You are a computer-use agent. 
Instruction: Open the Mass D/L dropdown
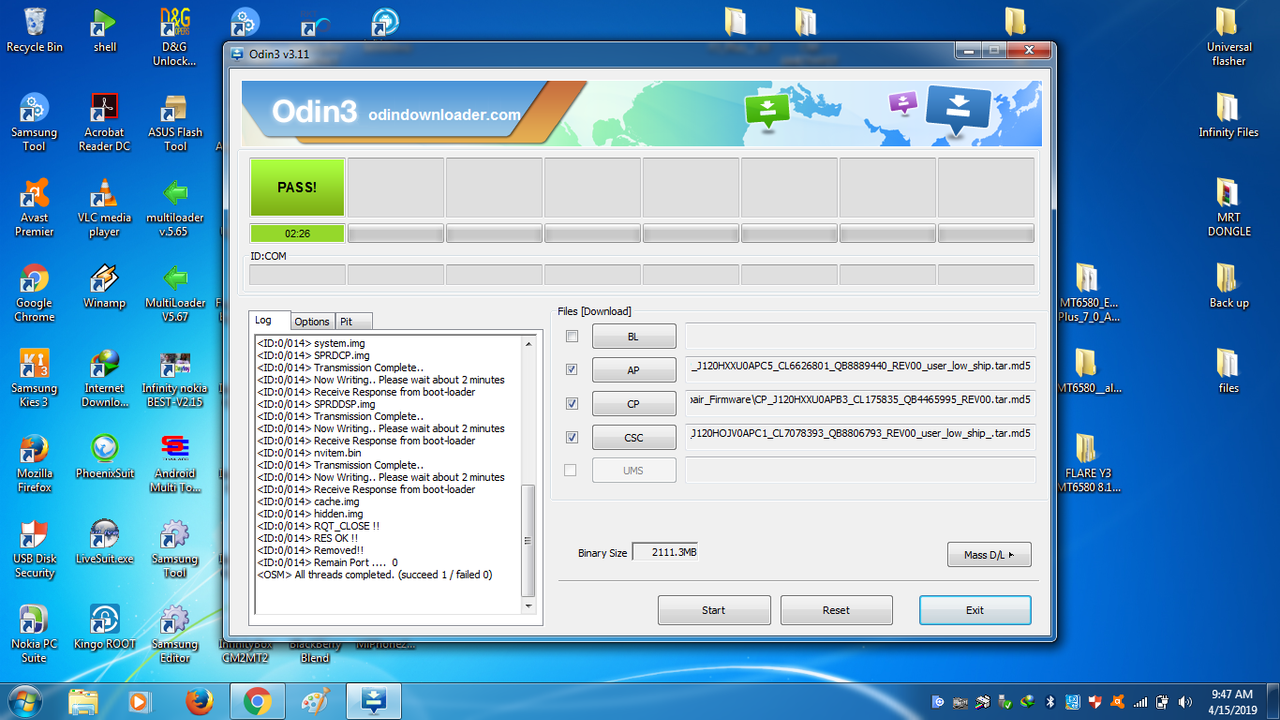(989, 554)
